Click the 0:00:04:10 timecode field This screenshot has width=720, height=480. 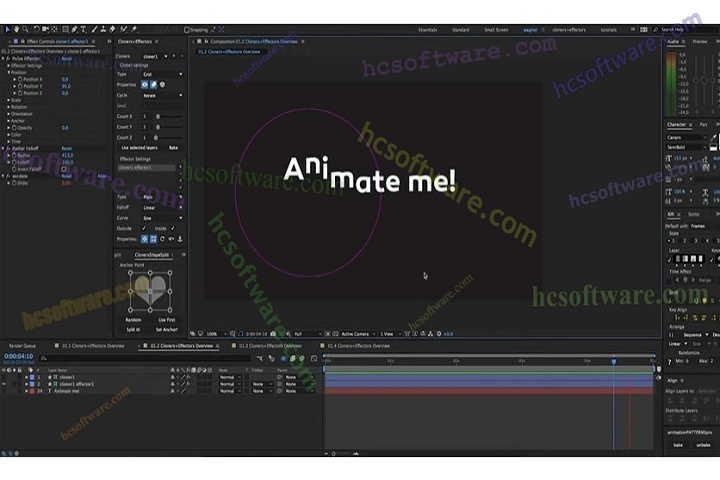tap(18, 356)
